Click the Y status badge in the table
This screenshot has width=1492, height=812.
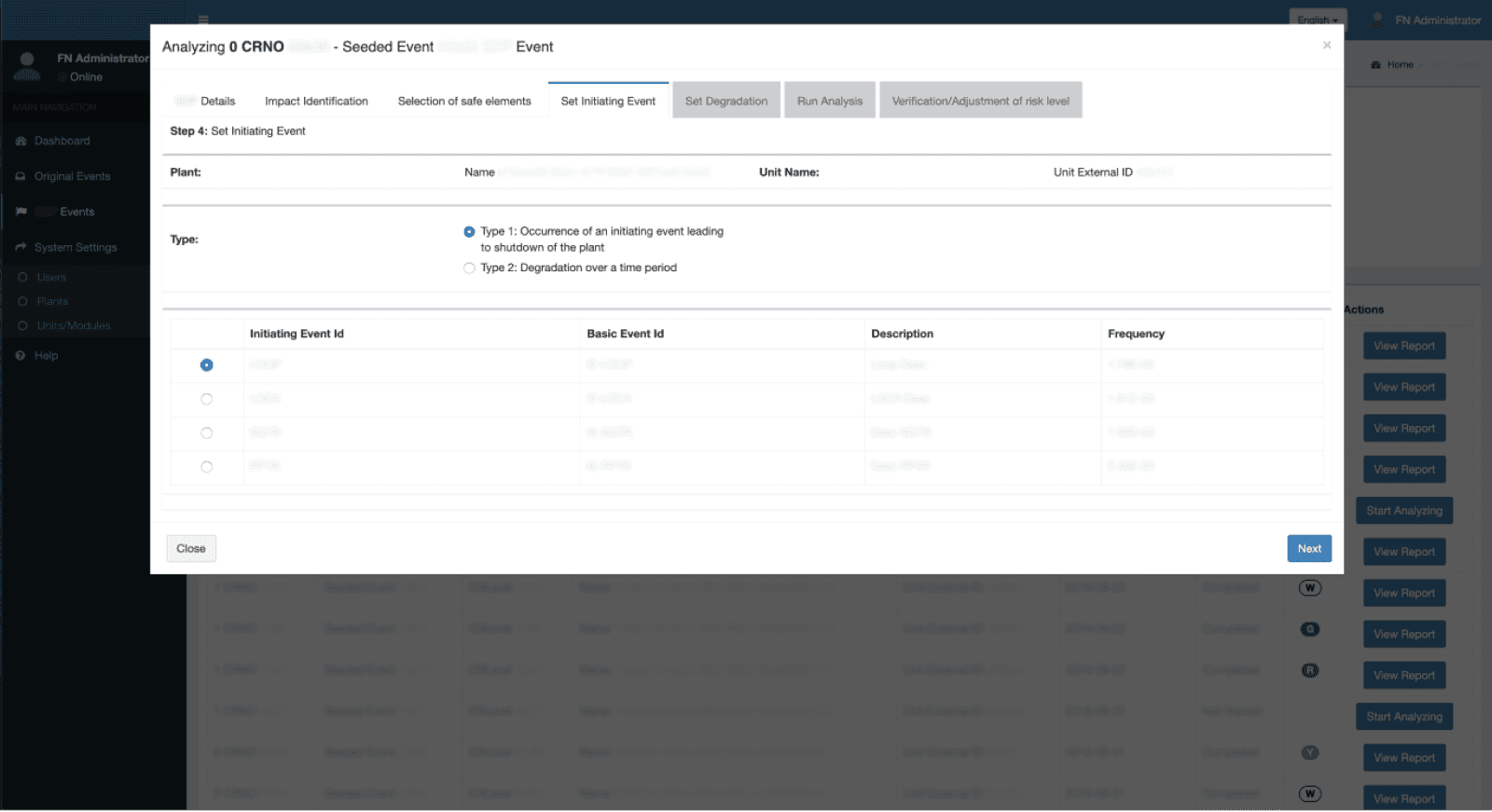coord(1310,752)
